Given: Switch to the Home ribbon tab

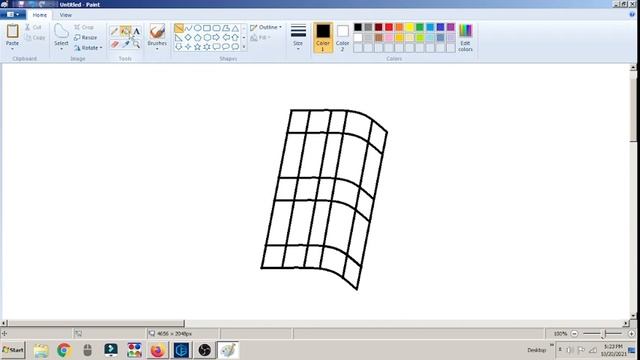Looking at the screenshot, I should pyautogui.click(x=40, y=15).
